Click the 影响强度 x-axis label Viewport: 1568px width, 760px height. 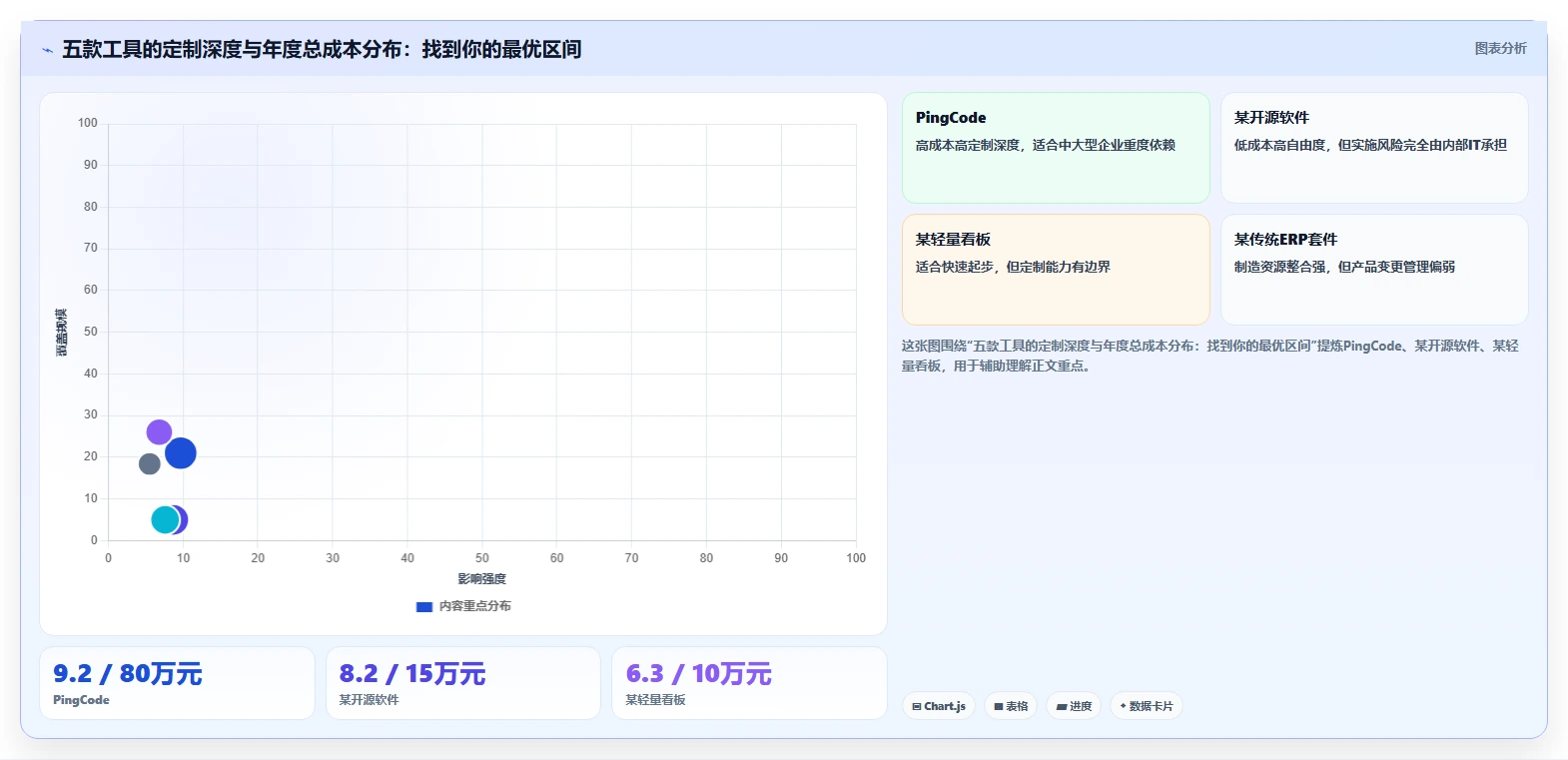tap(482, 579)
